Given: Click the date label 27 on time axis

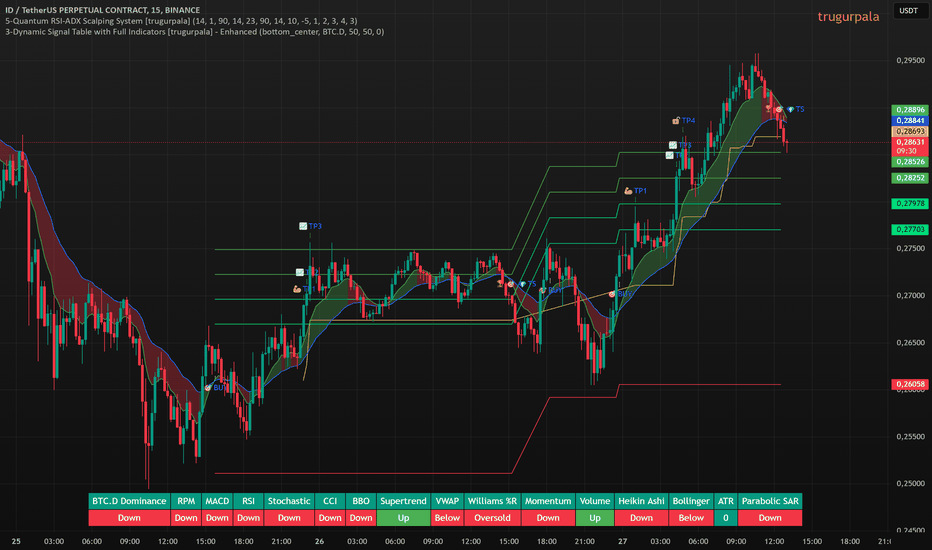Looking at the screenshot, I should (622, 541).
